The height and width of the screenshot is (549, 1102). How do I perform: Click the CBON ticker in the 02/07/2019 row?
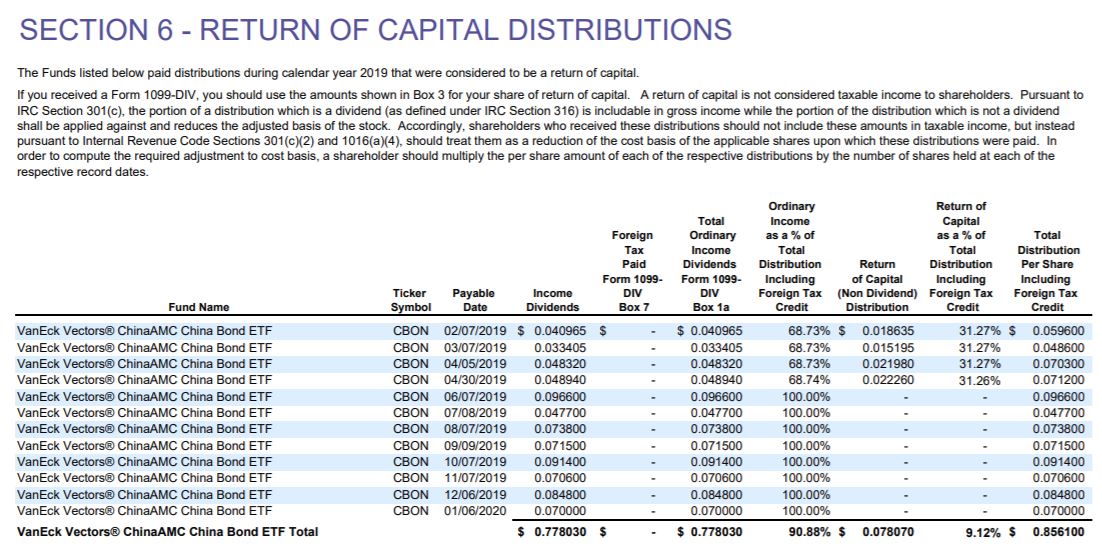point(410,330)
